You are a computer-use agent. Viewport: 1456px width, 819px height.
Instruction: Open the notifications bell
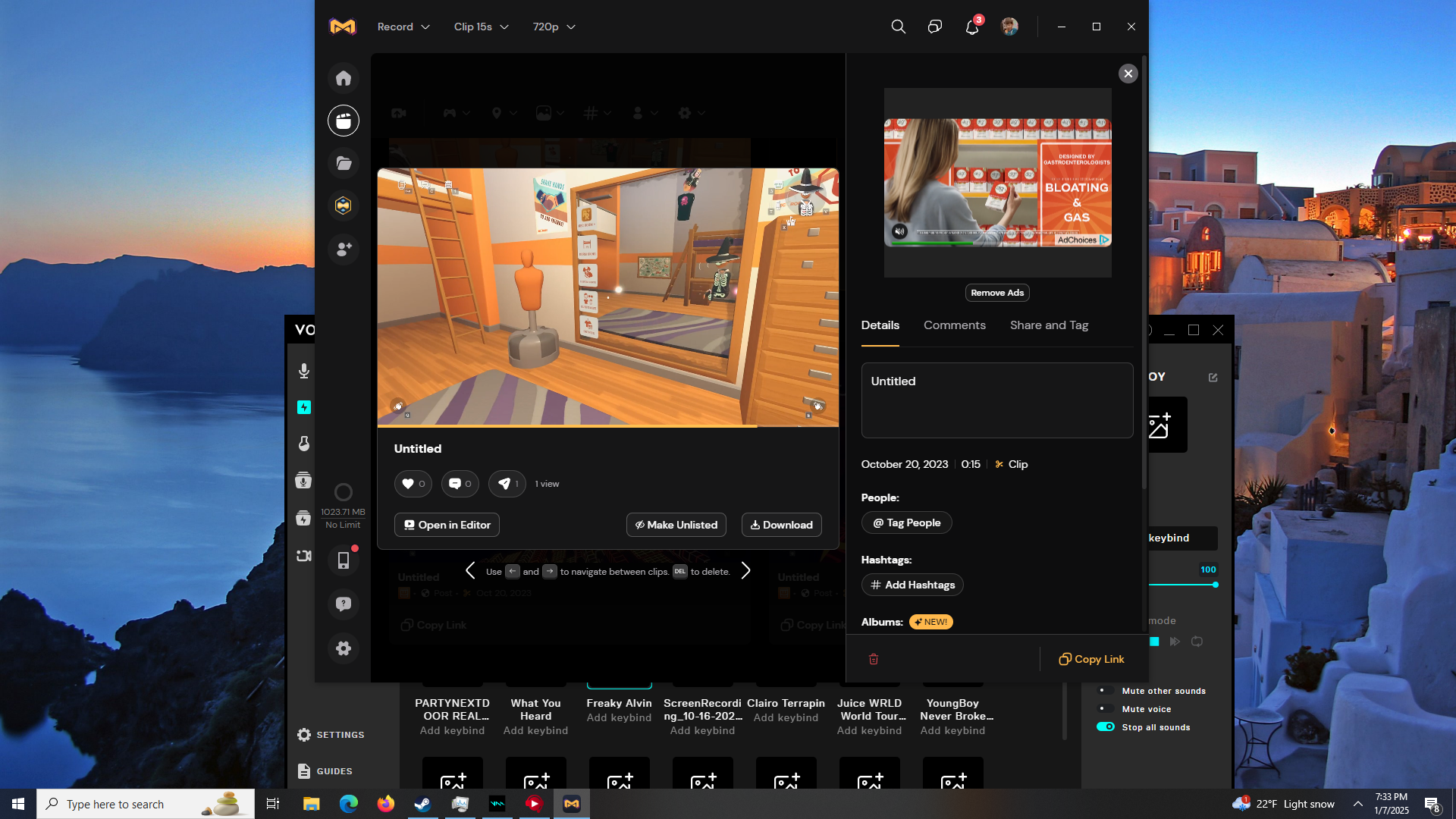click(972, 27)
